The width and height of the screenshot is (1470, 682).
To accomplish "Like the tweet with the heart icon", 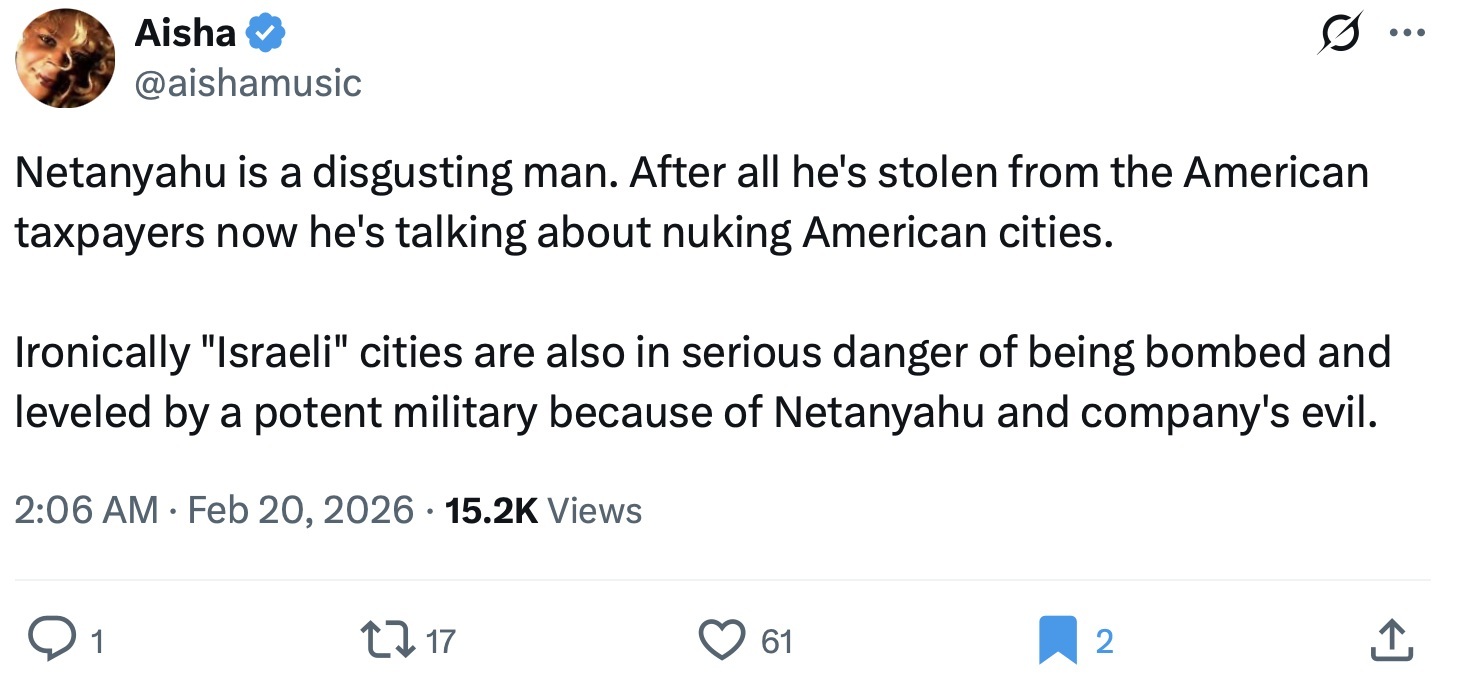I will coord(722,640).
